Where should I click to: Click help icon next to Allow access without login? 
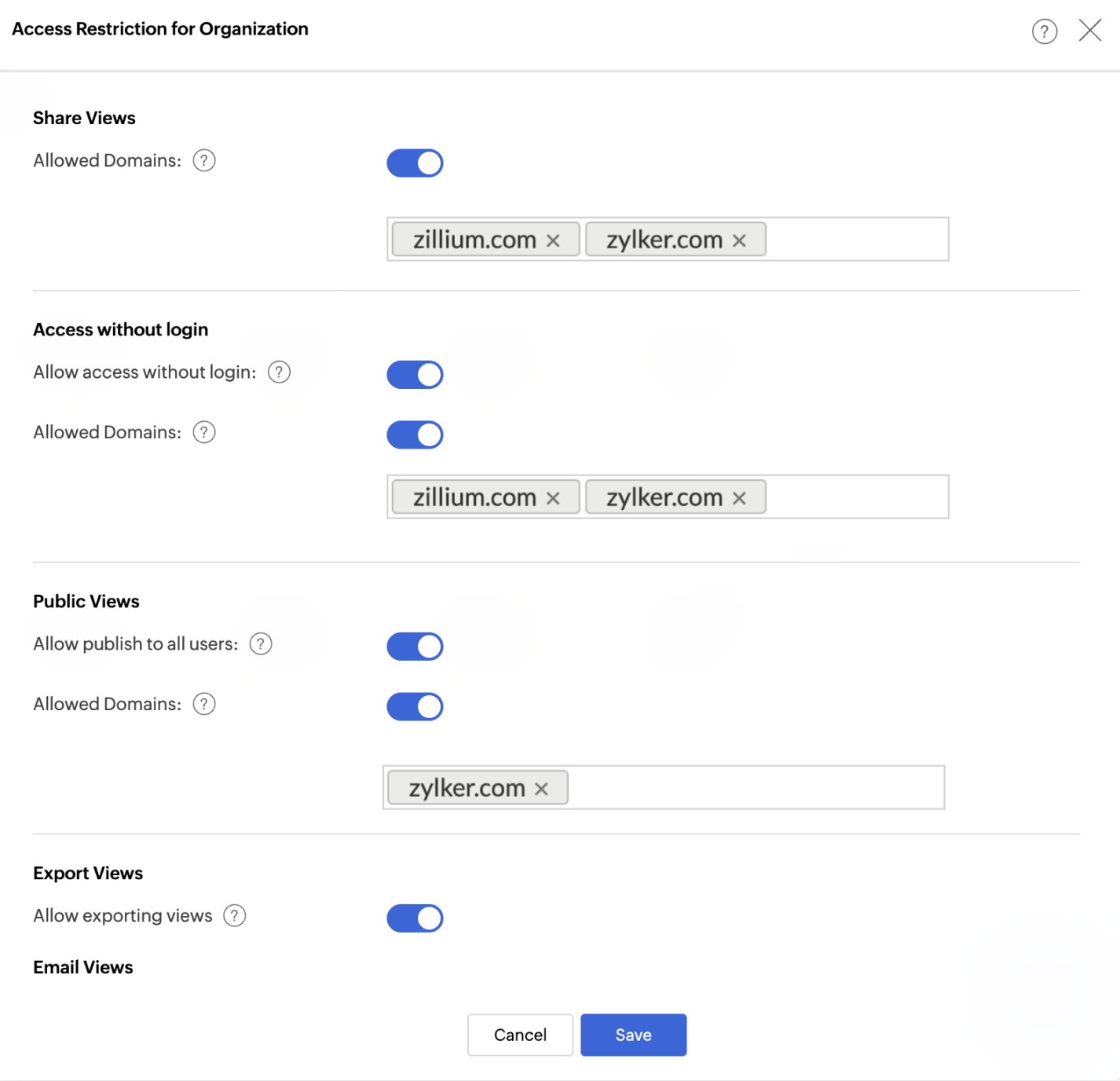click(279, 372)
